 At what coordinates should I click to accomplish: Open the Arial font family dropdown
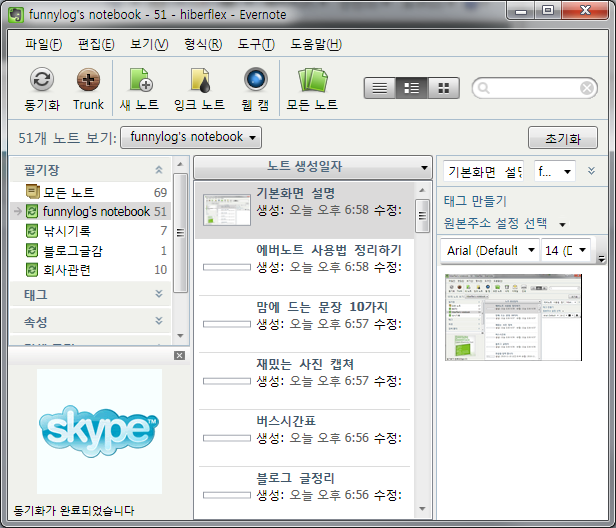(490, 250)
